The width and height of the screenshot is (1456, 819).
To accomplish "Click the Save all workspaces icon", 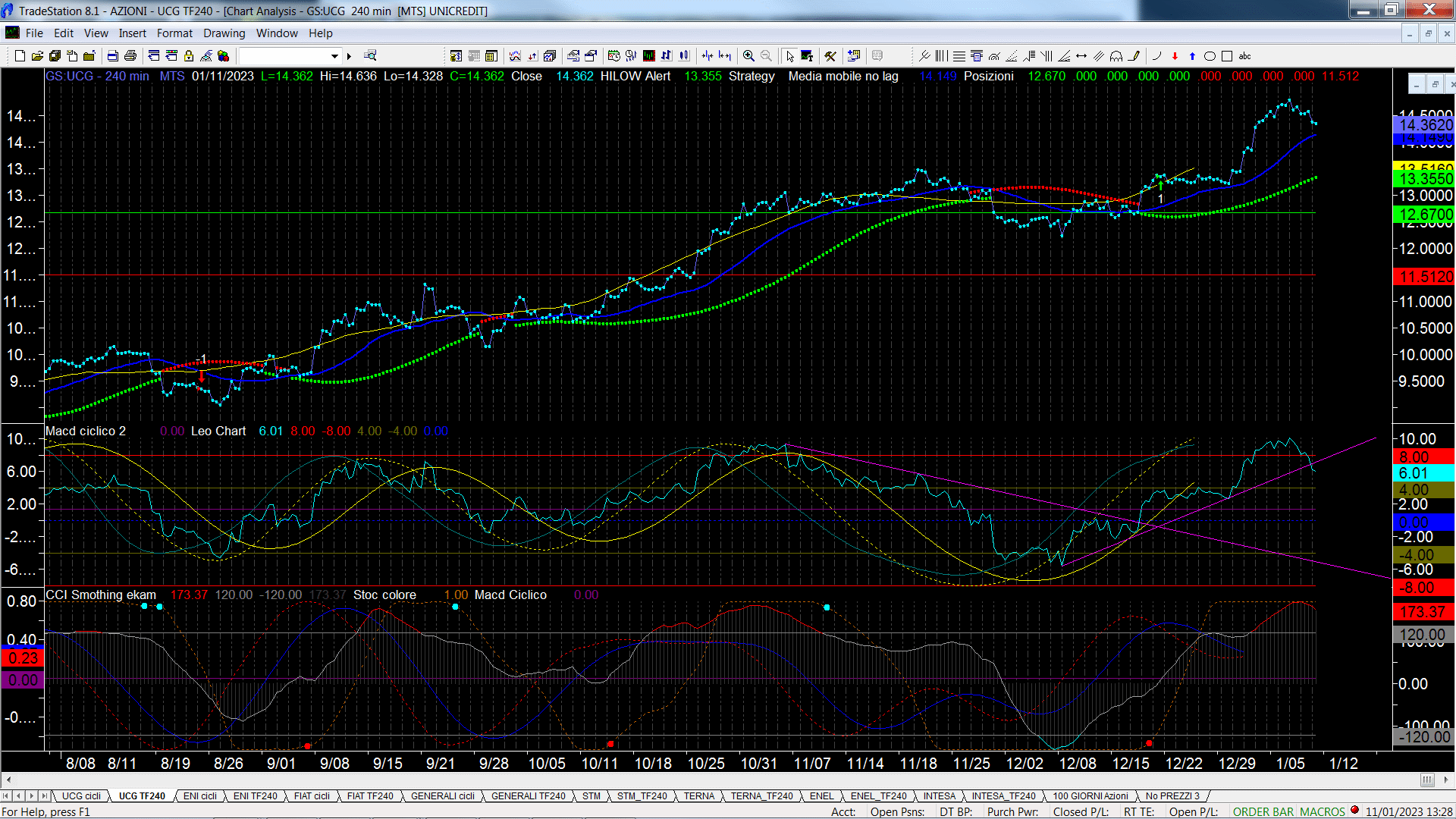I will [55, 55].
